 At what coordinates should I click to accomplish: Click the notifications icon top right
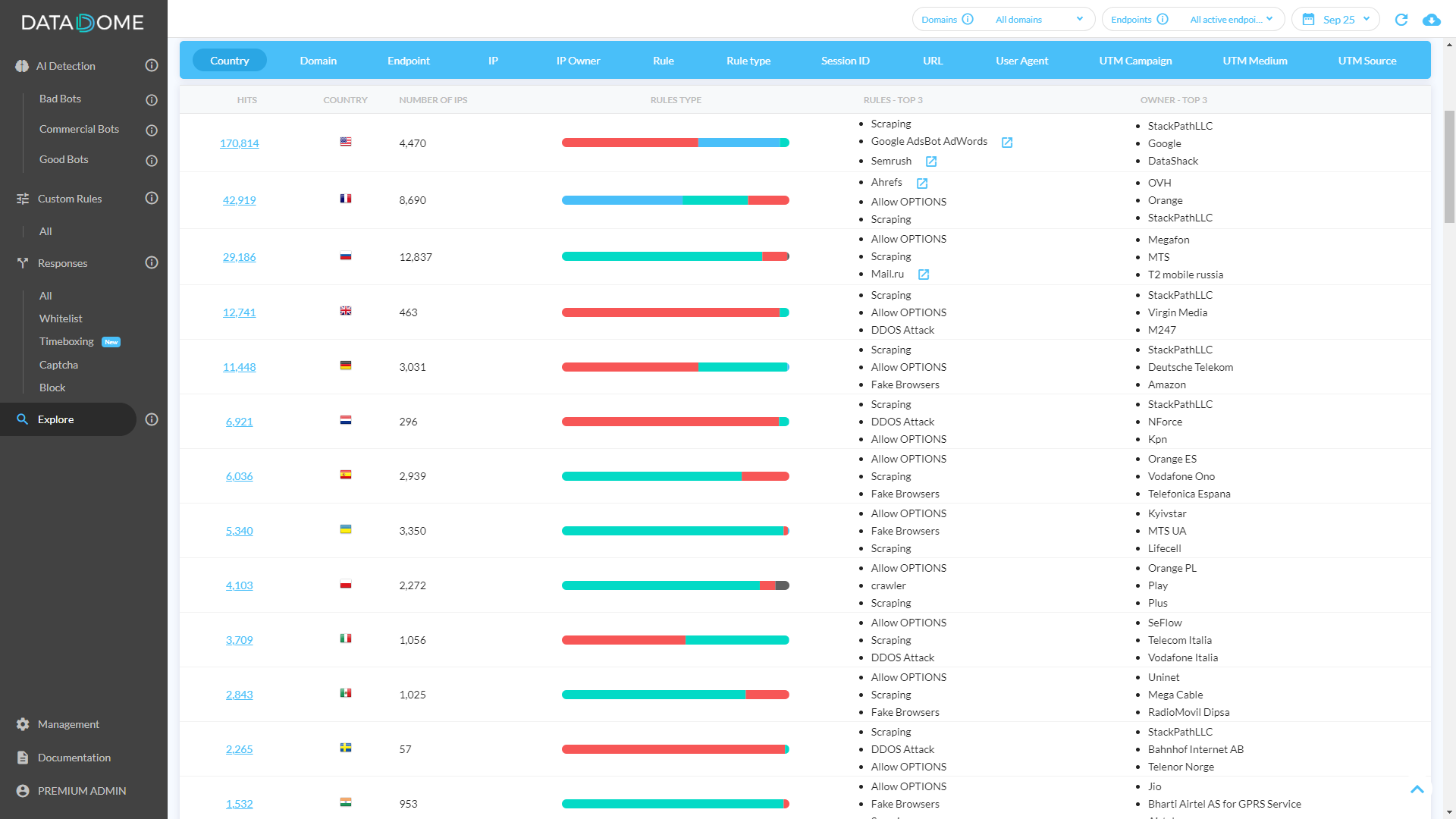1432,19
